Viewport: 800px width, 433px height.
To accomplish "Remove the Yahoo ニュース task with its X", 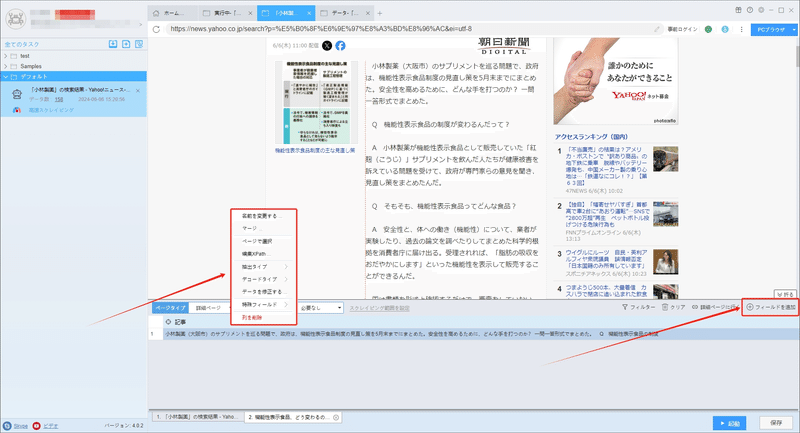I will point(138,90).
